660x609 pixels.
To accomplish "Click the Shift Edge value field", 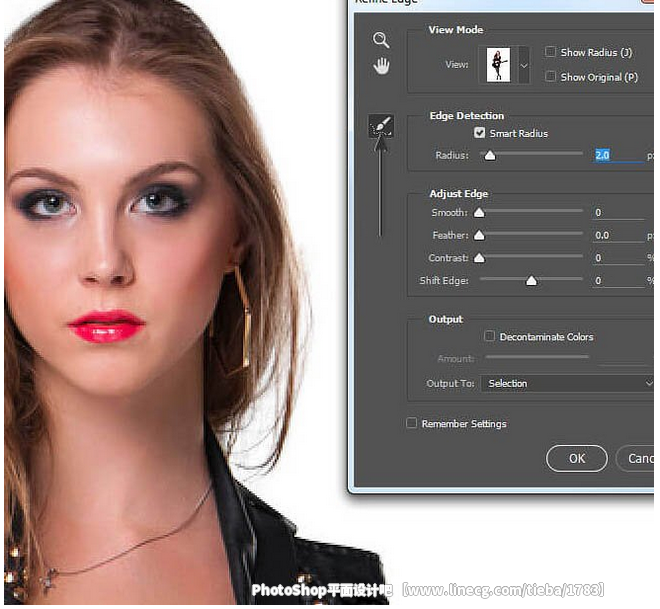I will pyautogui.click(x=618, y=280).
